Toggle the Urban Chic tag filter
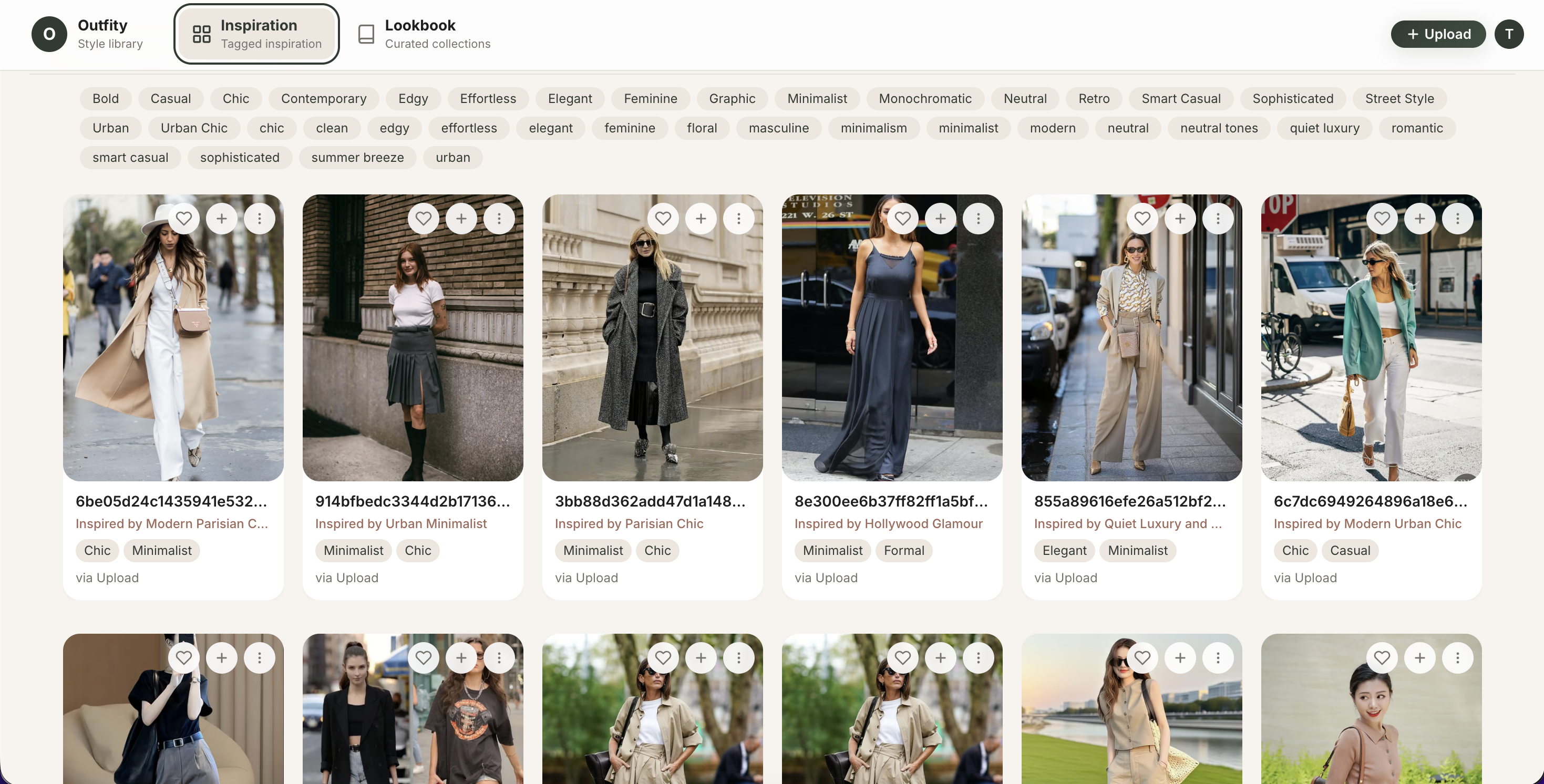The width and height of the screenshot is (1544, 784). click(x=194, y=128)
